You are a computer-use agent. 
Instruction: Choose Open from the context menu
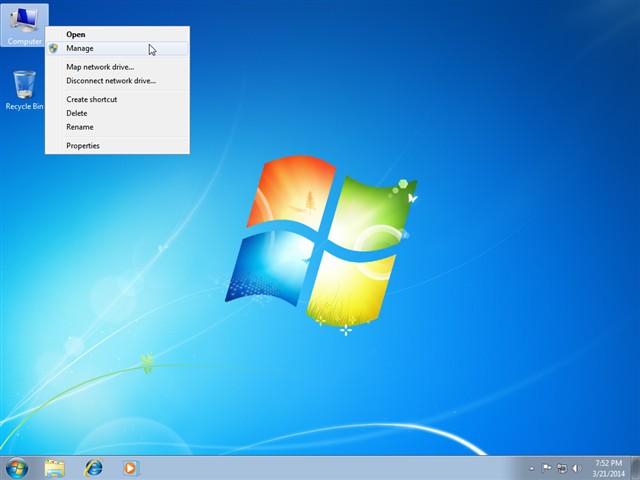tap(117, 35)
